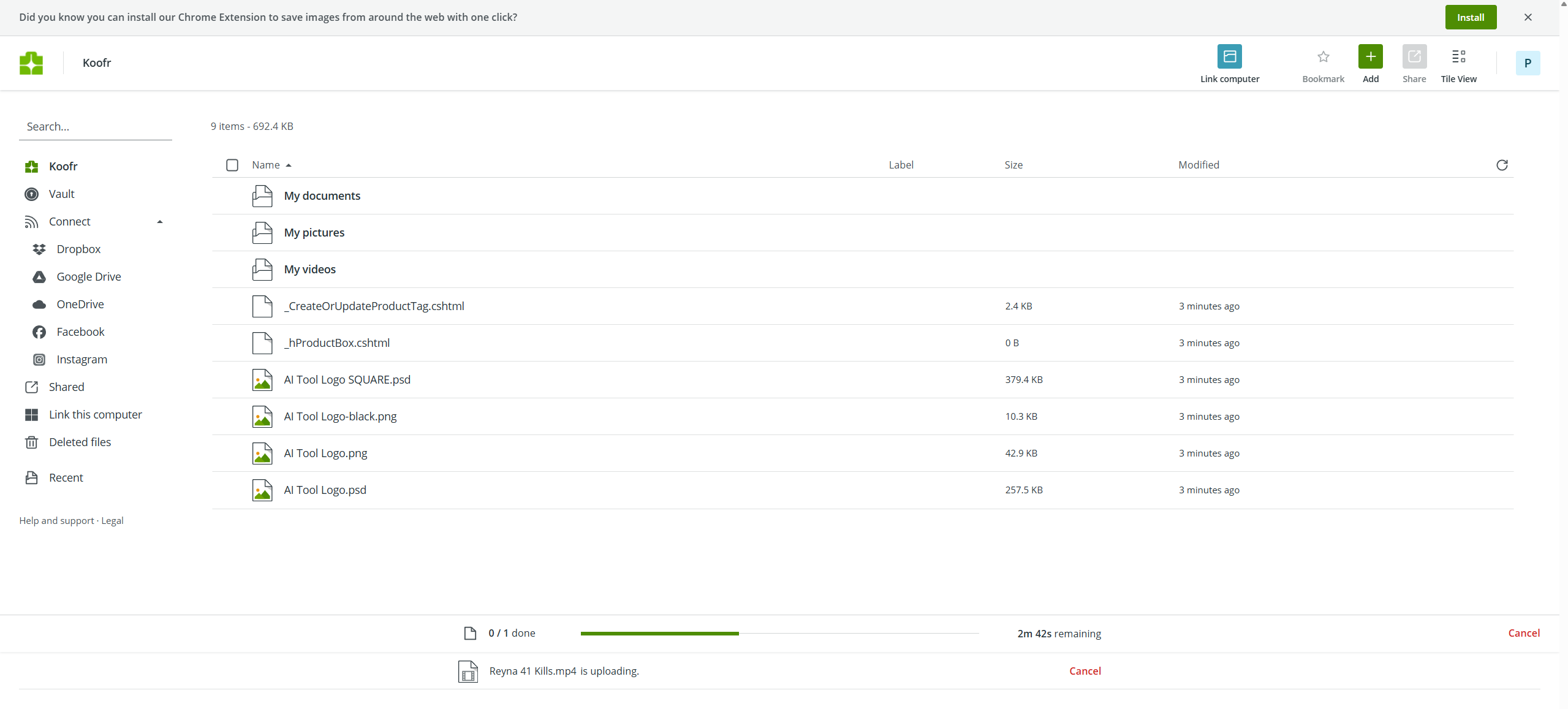Toggle Name column sort order

270,164
